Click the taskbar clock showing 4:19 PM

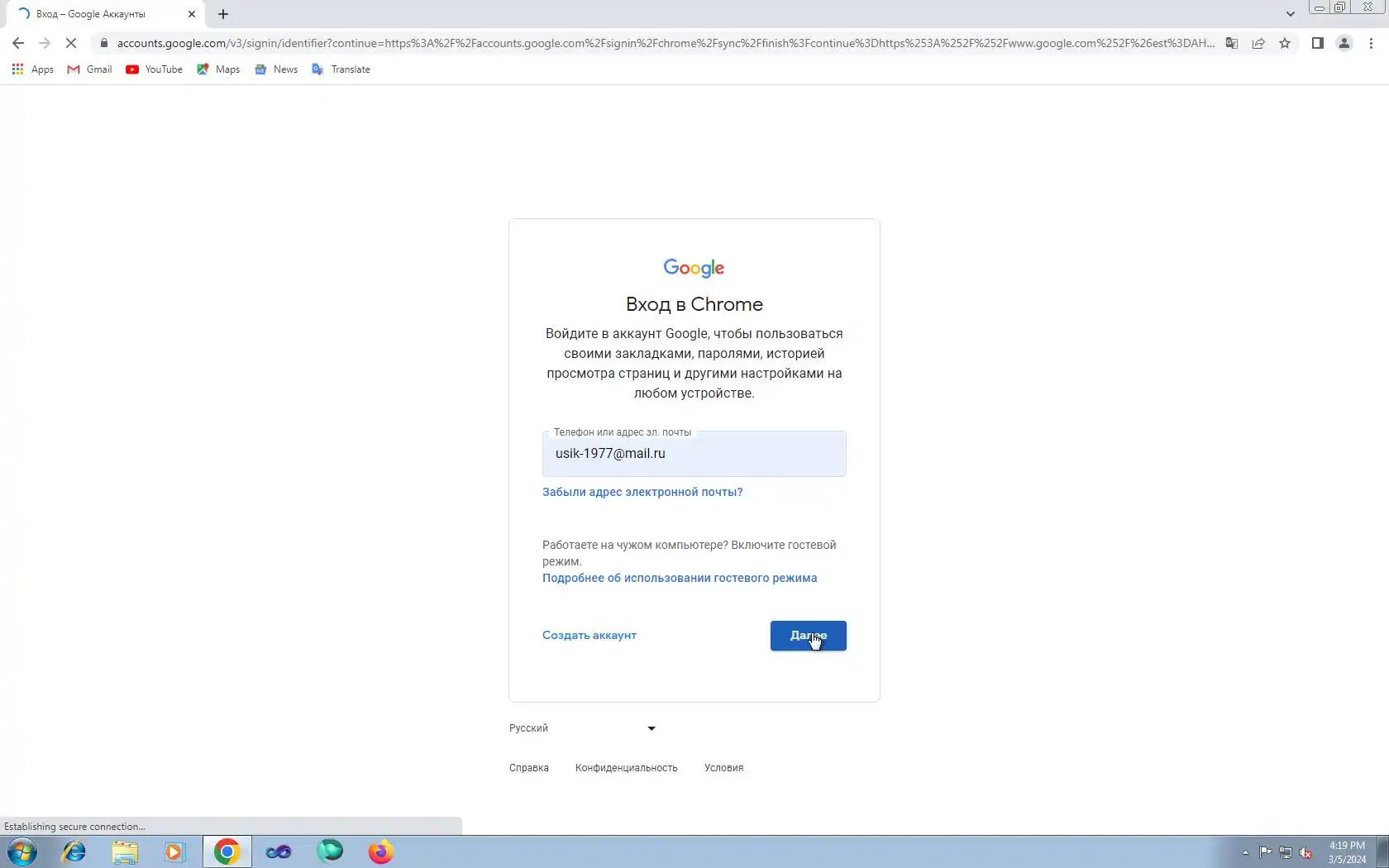click(1347, 852)
